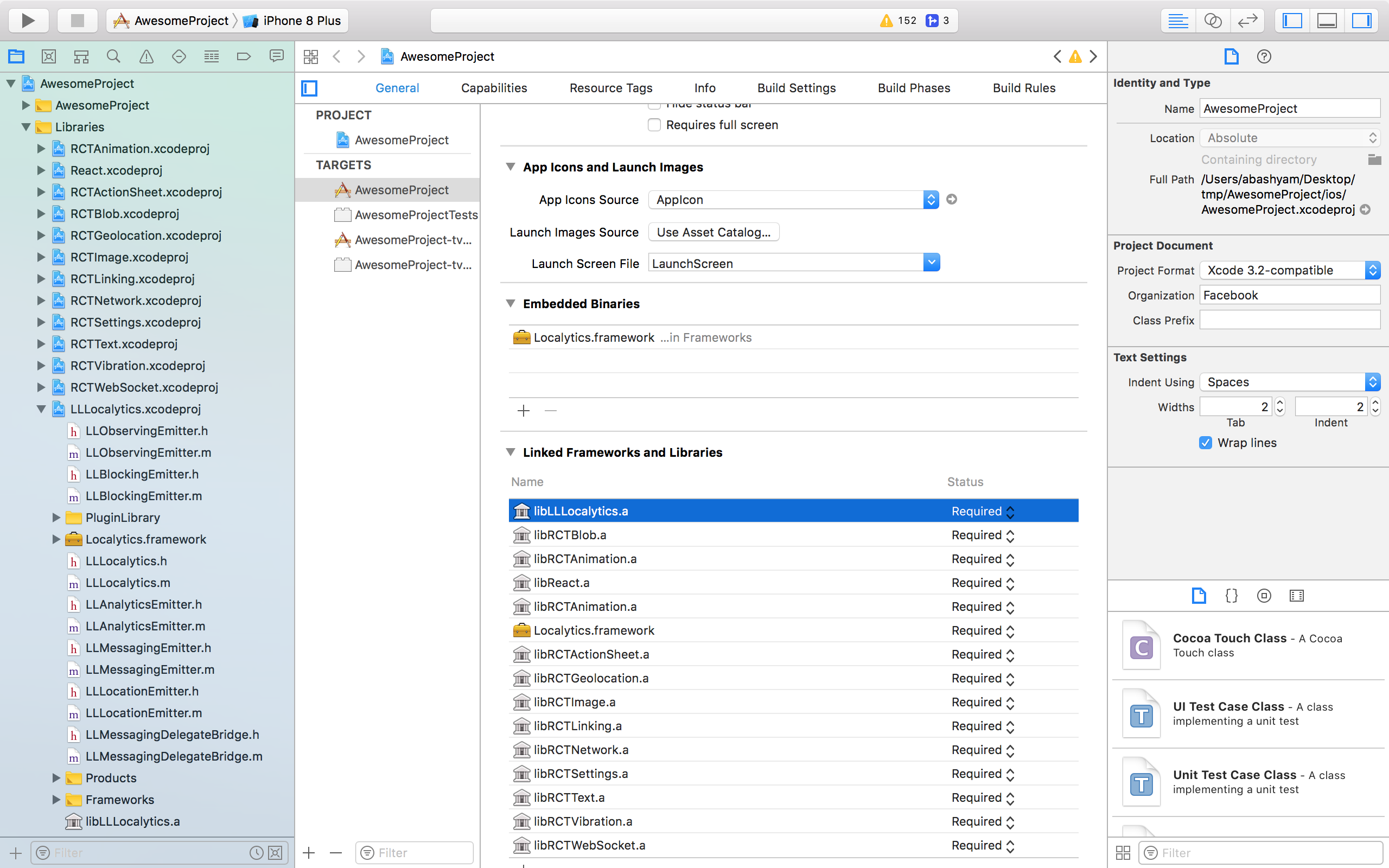
Task: Click the Class Prefix field
Action: point(1289,320)
